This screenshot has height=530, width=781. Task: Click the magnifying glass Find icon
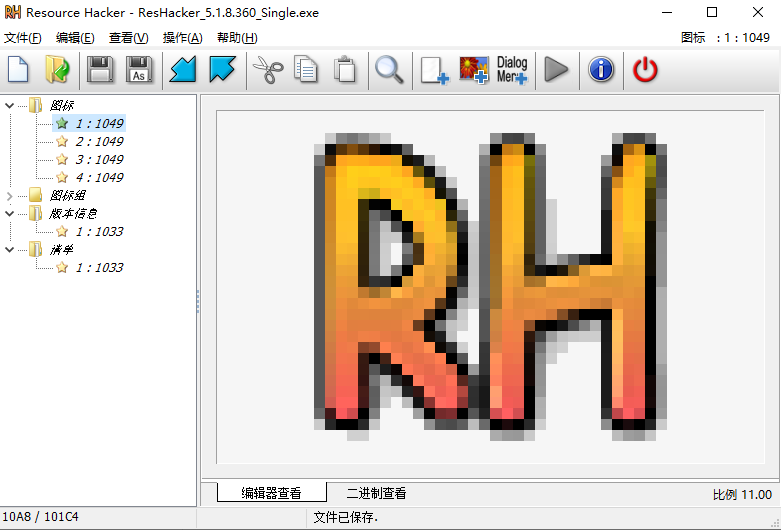(x=389, y=70)
